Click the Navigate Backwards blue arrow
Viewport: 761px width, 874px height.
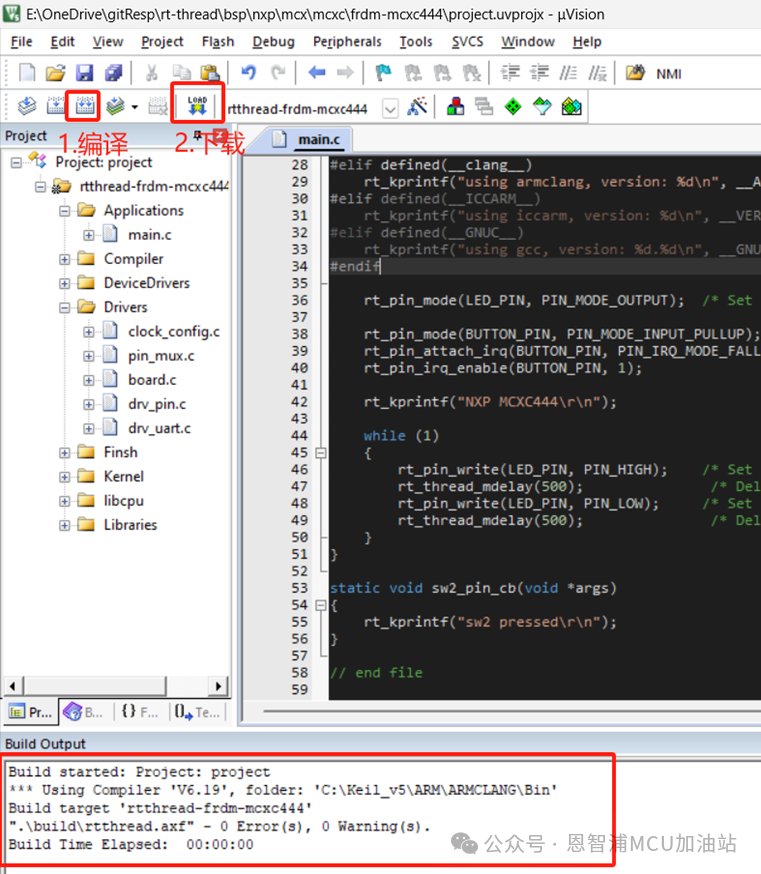point(317,73)
